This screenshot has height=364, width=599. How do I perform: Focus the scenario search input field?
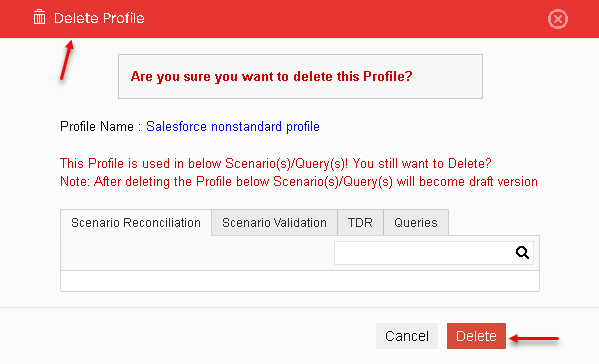pos(424,252)
